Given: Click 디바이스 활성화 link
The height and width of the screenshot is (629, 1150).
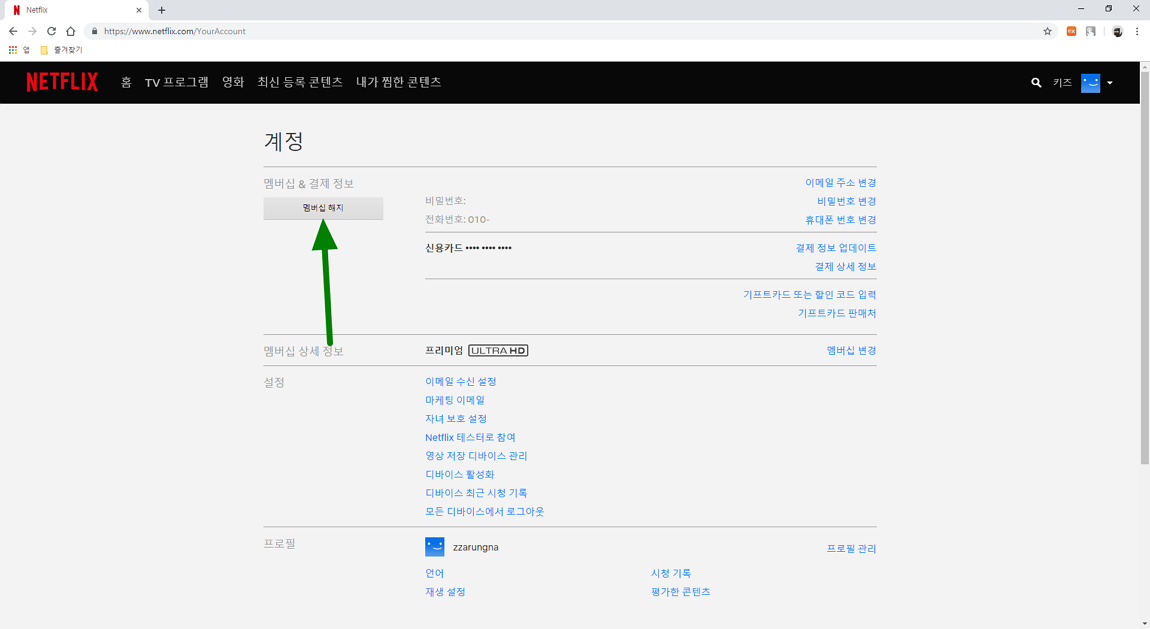Looking at the screenshot, I should pos(460,474).
